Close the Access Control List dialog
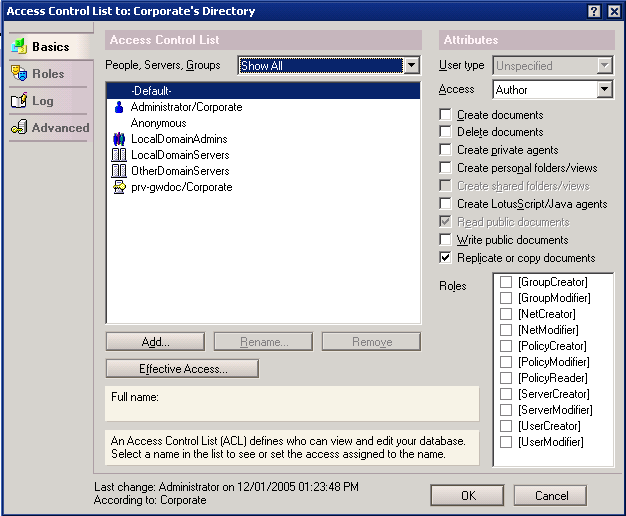 [x=614, y=11]
